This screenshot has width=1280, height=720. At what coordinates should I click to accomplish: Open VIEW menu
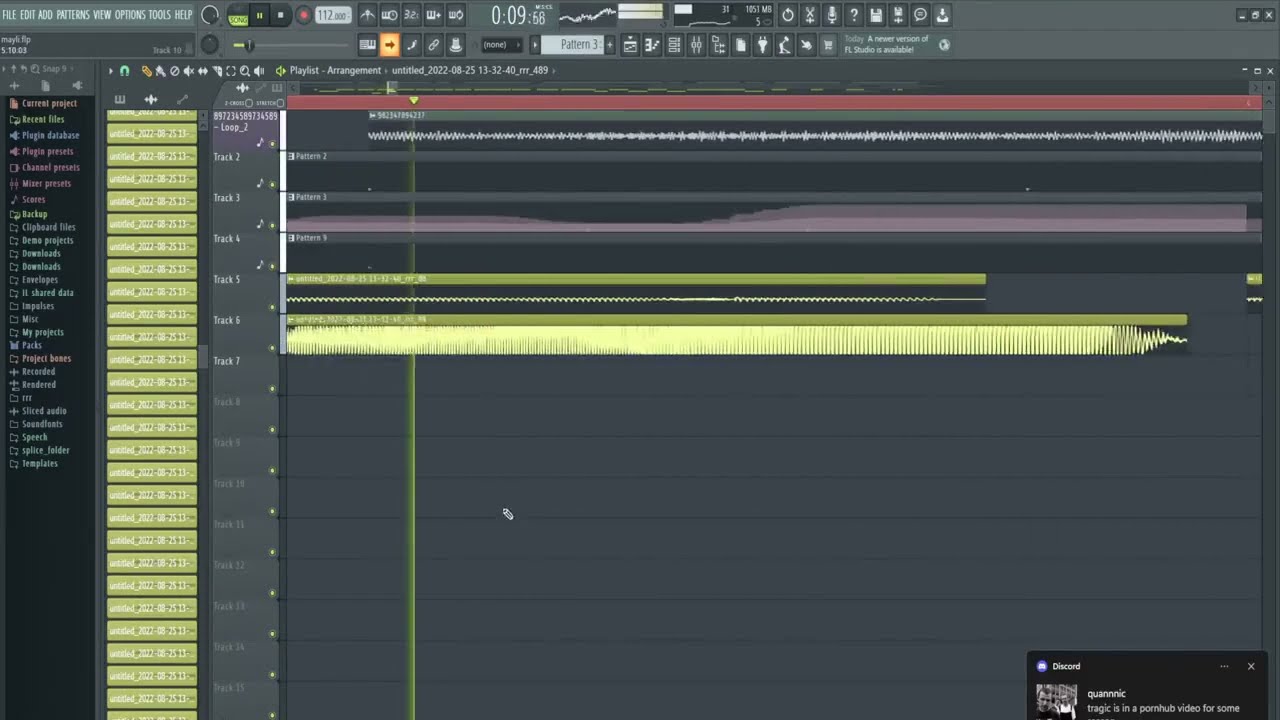(102, 15)
